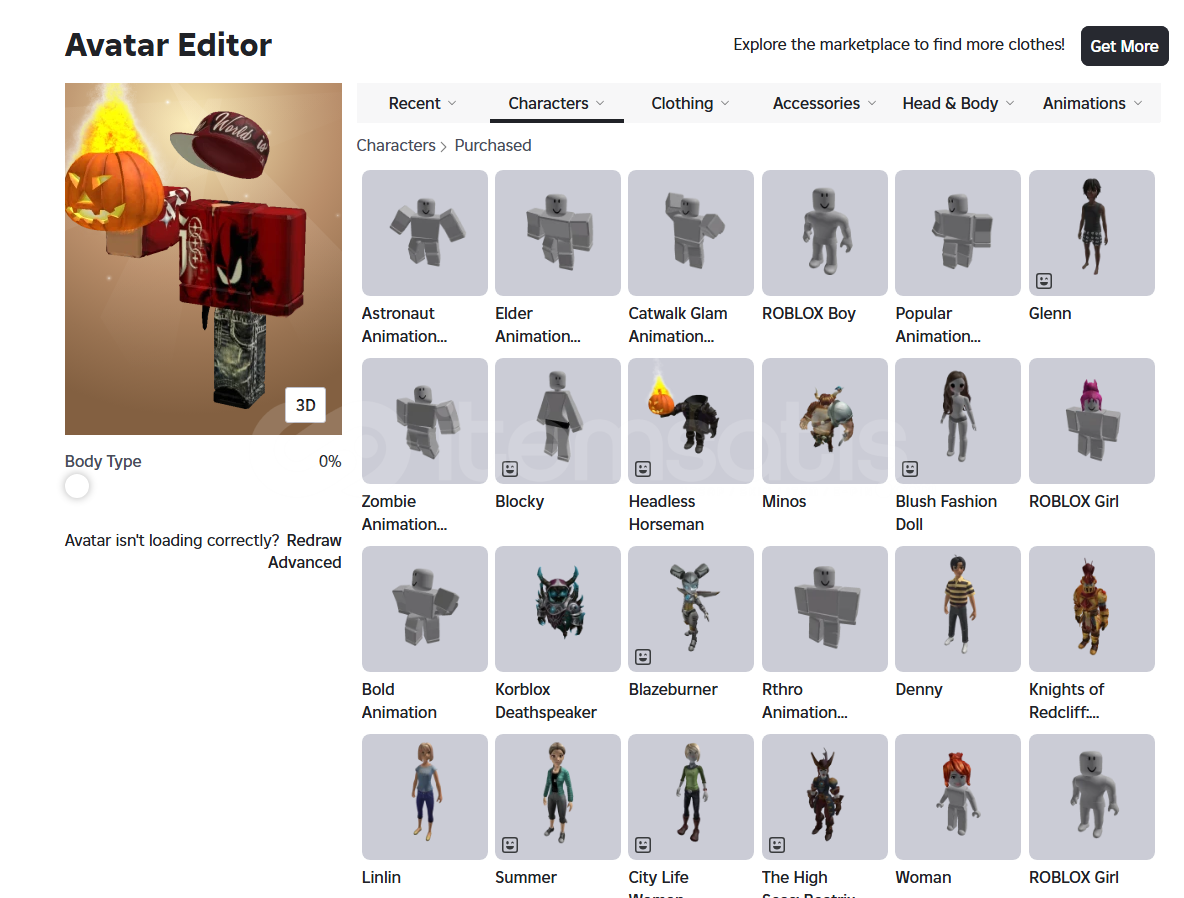Image resolution: width=1184 pixels, height=898 pixels.
Task: Choose the Blazeburner character
Action: pyautogui.click(x=691, y=609)
